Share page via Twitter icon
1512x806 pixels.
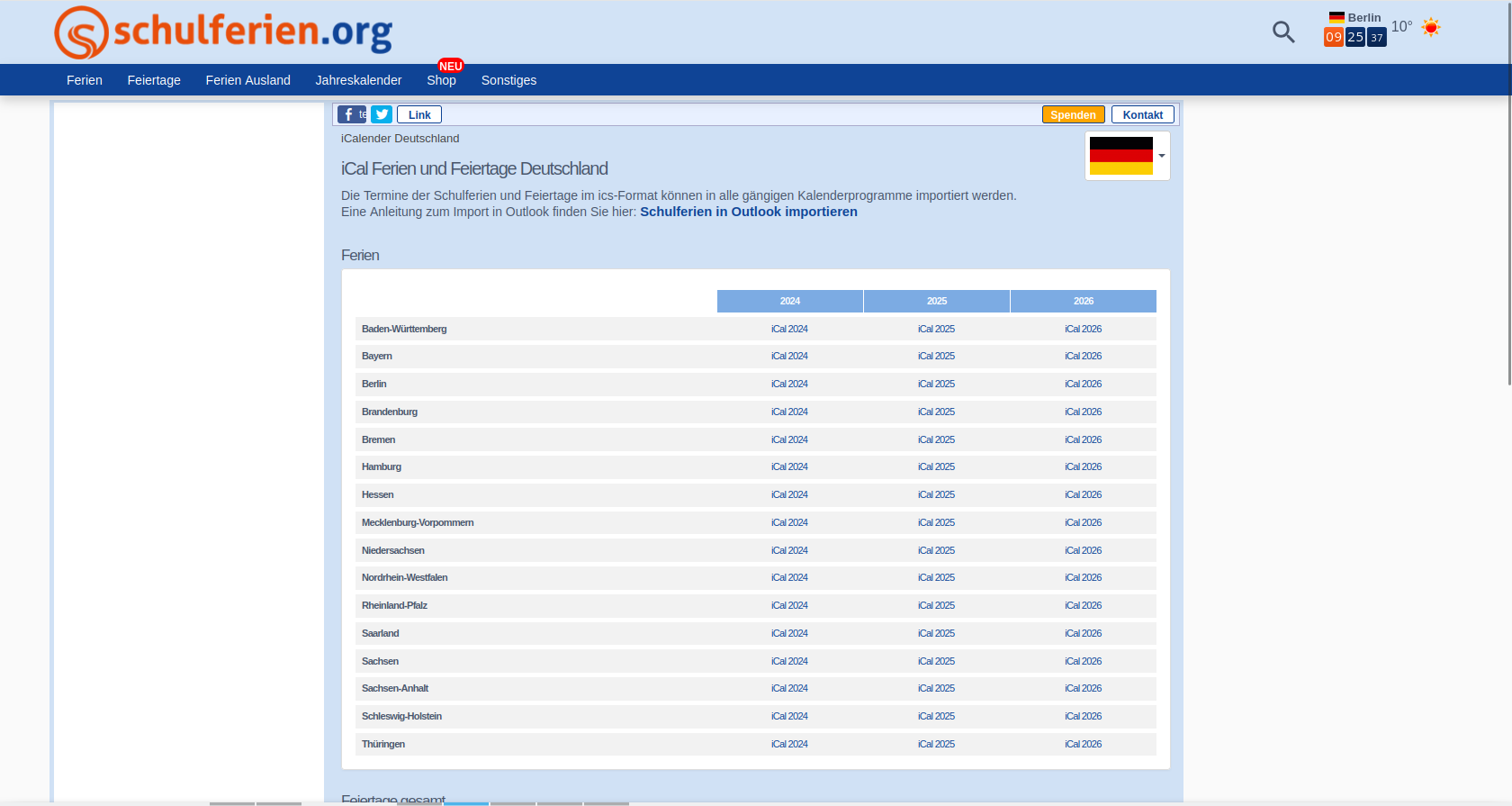tap(382, 114)
